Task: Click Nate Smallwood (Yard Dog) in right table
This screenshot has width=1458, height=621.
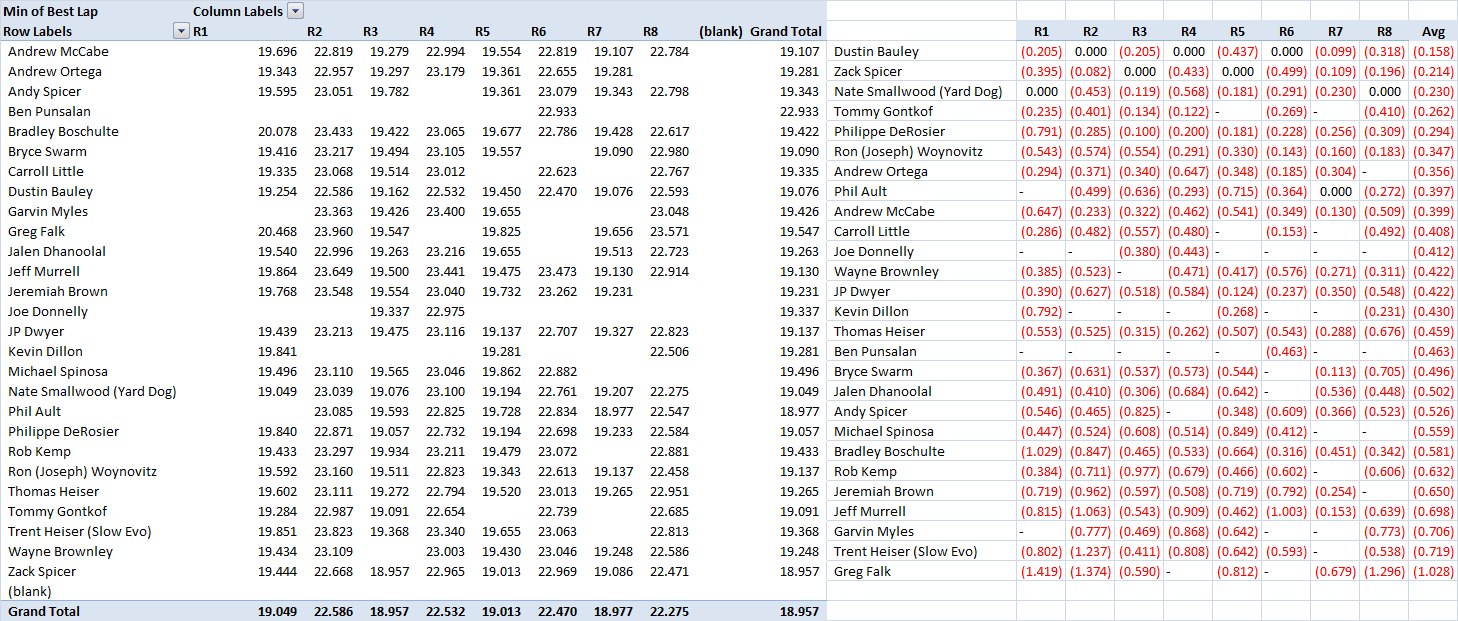Action: coord(918,91)
